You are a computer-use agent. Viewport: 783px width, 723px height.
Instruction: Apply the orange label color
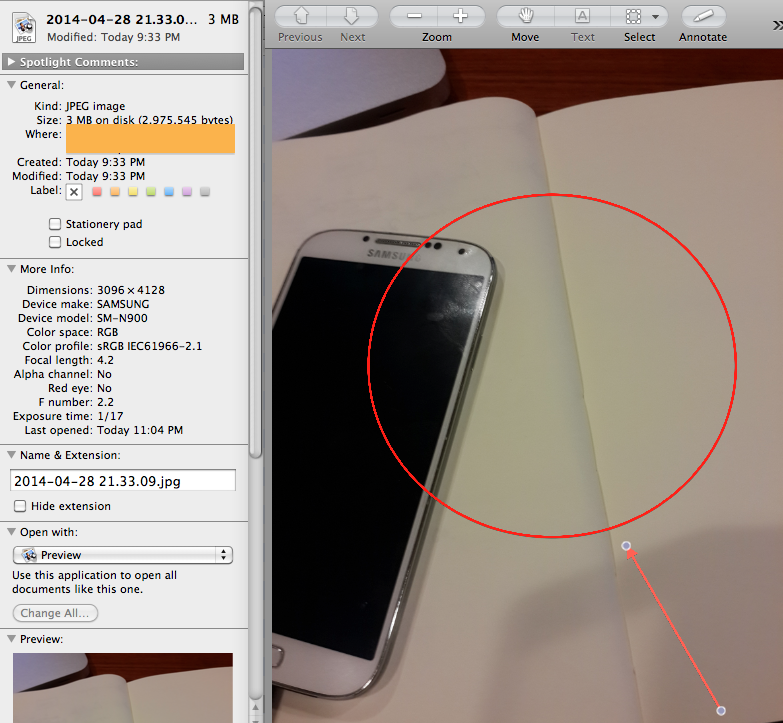tap(115, 192)
